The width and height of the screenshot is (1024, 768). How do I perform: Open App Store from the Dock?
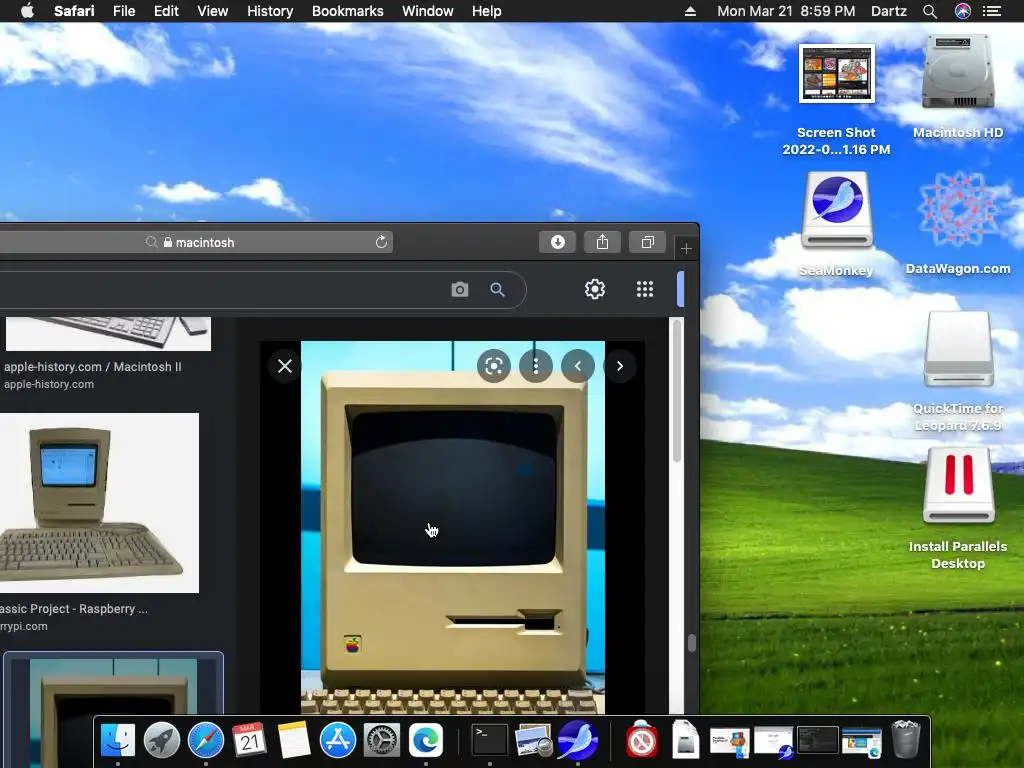coord(338,741)
